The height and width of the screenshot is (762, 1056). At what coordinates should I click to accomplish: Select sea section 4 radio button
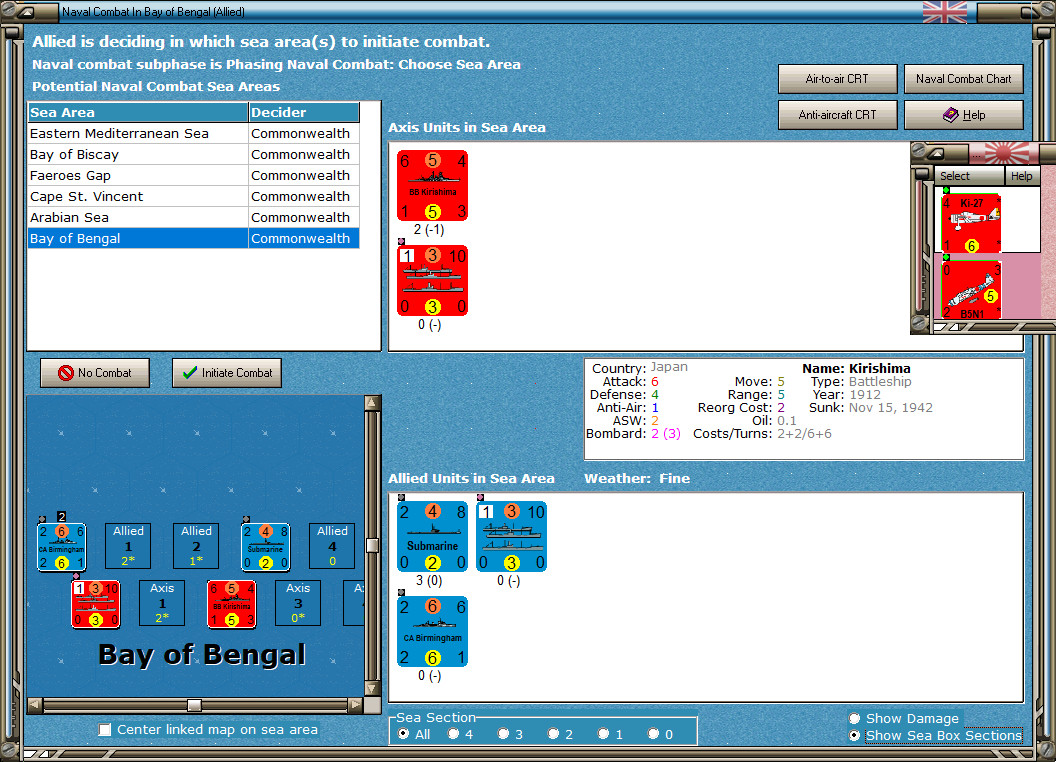[x=453, y=734]
